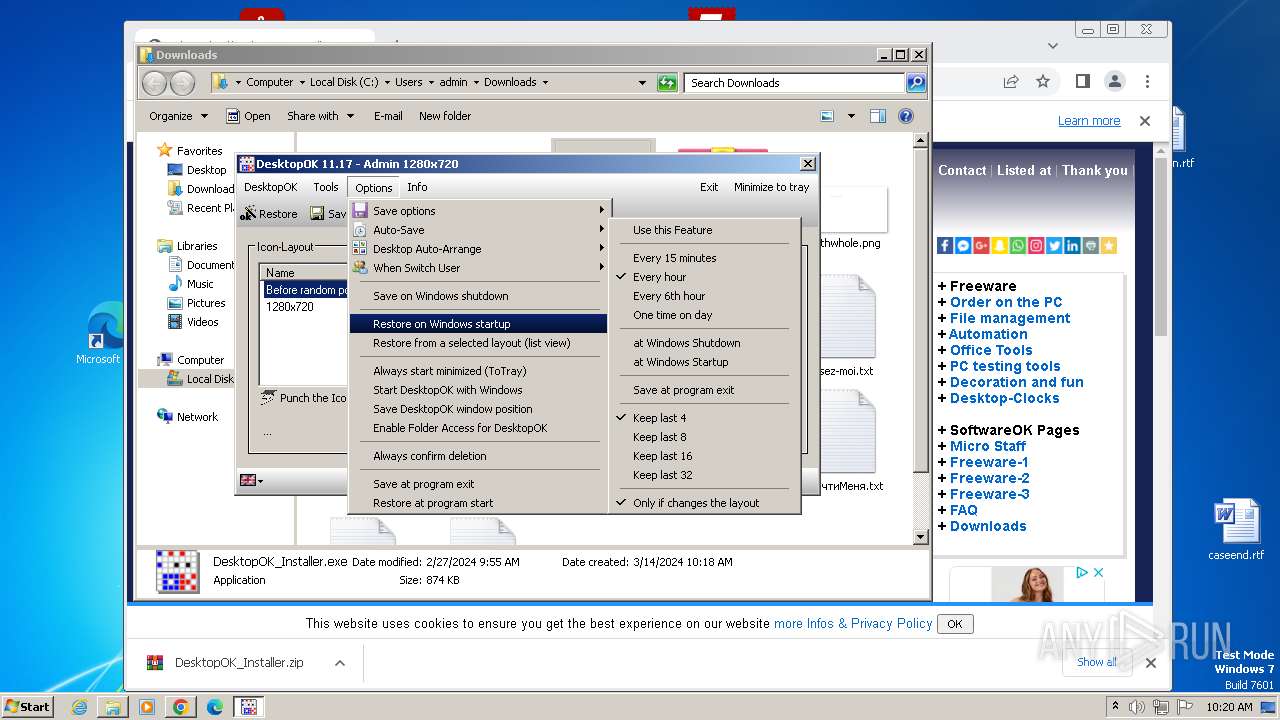Click the Explorer help question-mark icon
1280x720 pixels.
(x=906, y=116)
